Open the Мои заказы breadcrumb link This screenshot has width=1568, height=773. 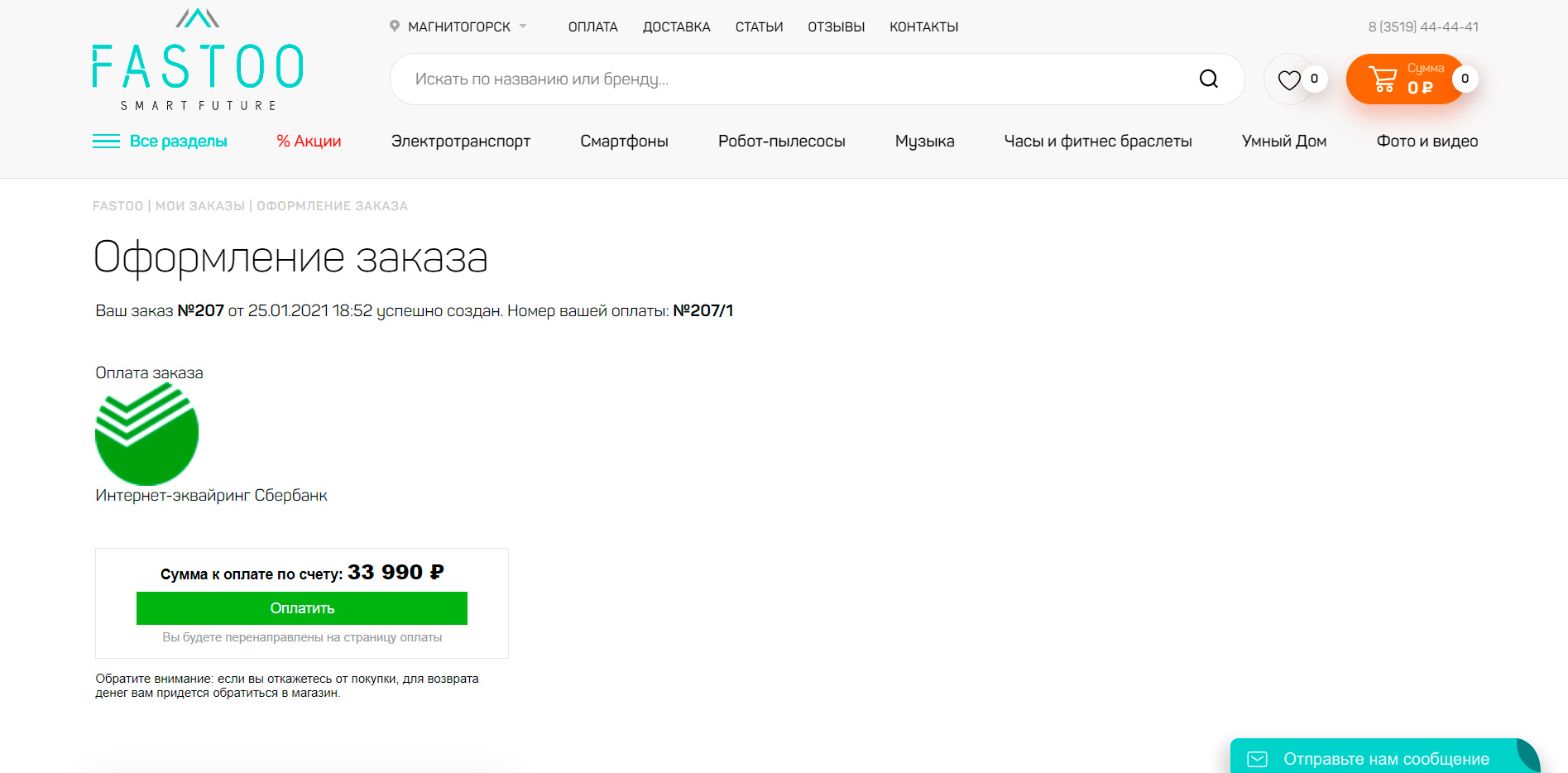coord(200,205)
